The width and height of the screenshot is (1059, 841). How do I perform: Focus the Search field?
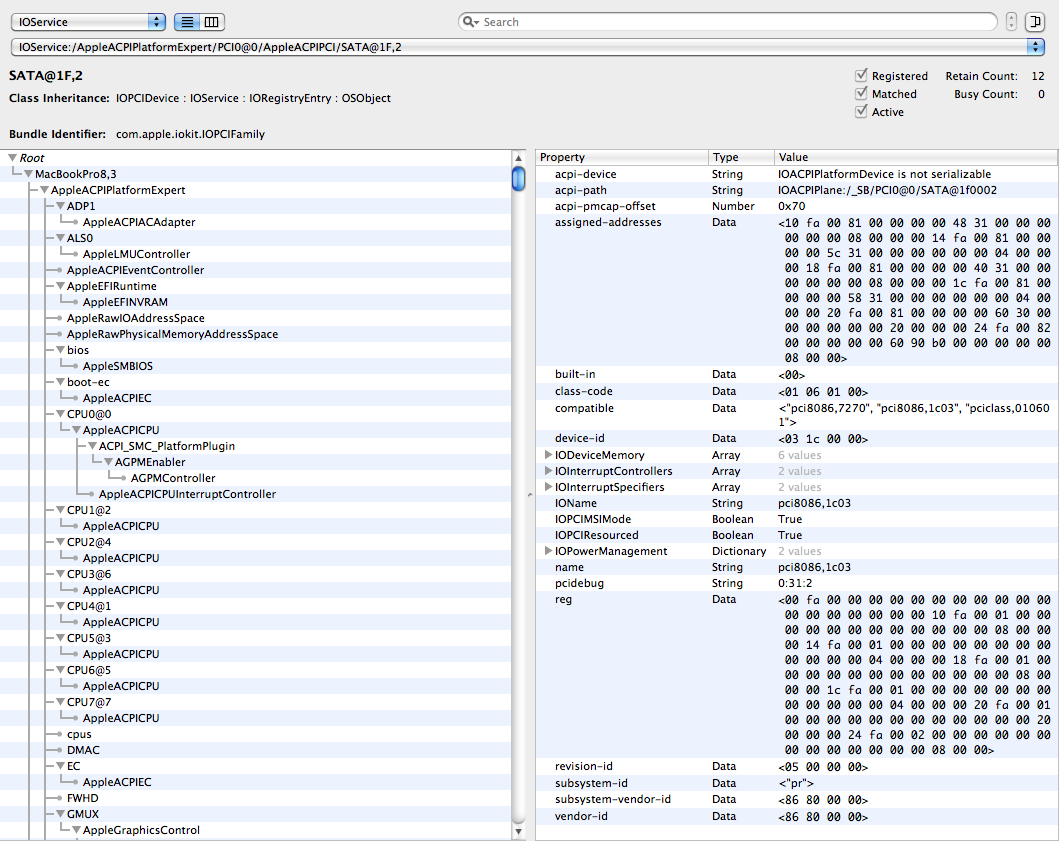point(728,22)
